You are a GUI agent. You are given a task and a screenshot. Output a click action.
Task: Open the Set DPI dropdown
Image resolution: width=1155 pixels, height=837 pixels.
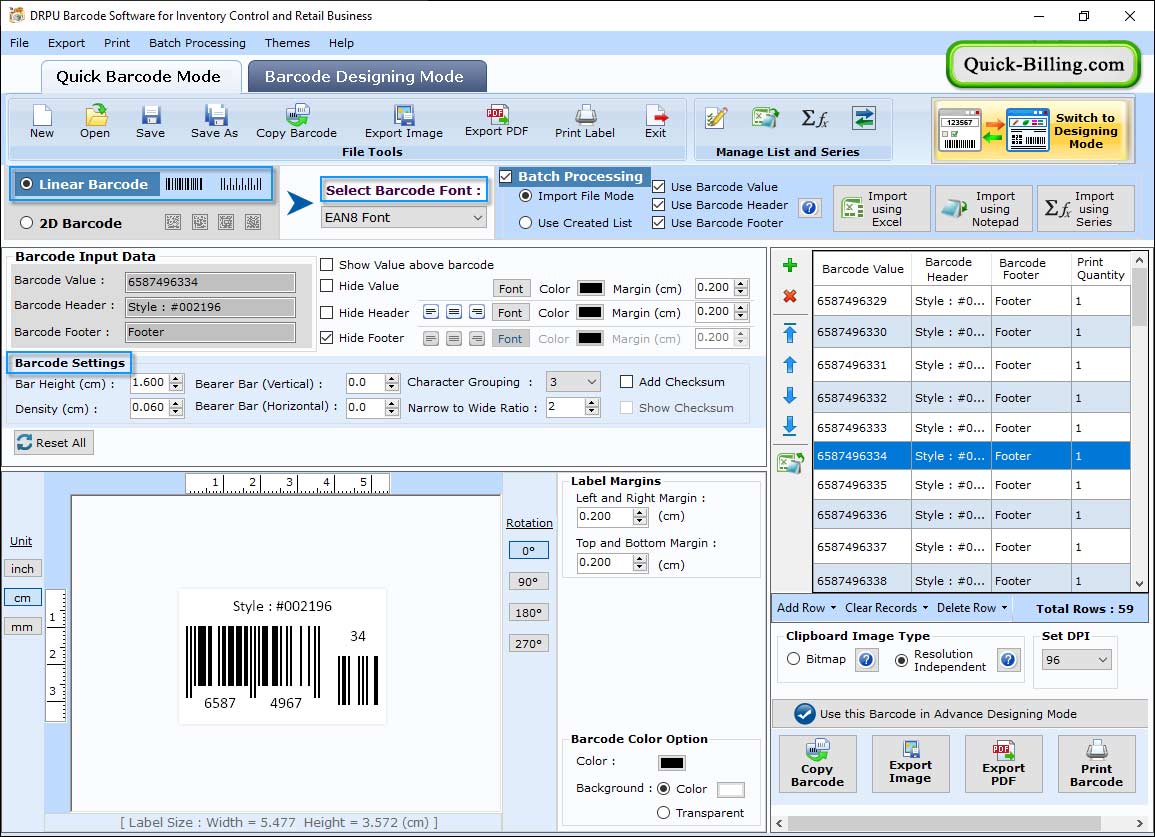(1076, 660)
